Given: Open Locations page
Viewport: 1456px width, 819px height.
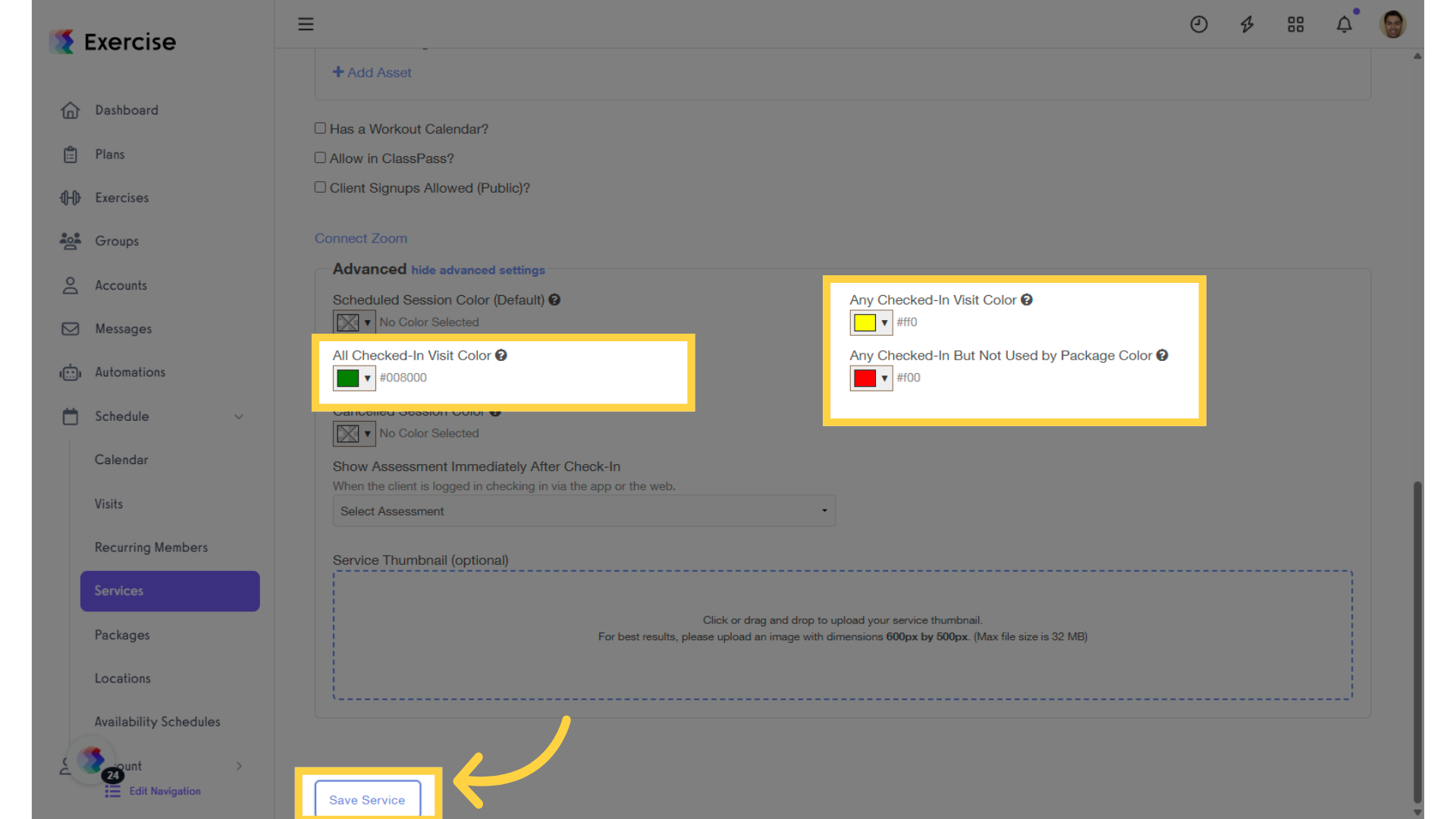Looking at the screenshot, I should click(x=122, y=678).
